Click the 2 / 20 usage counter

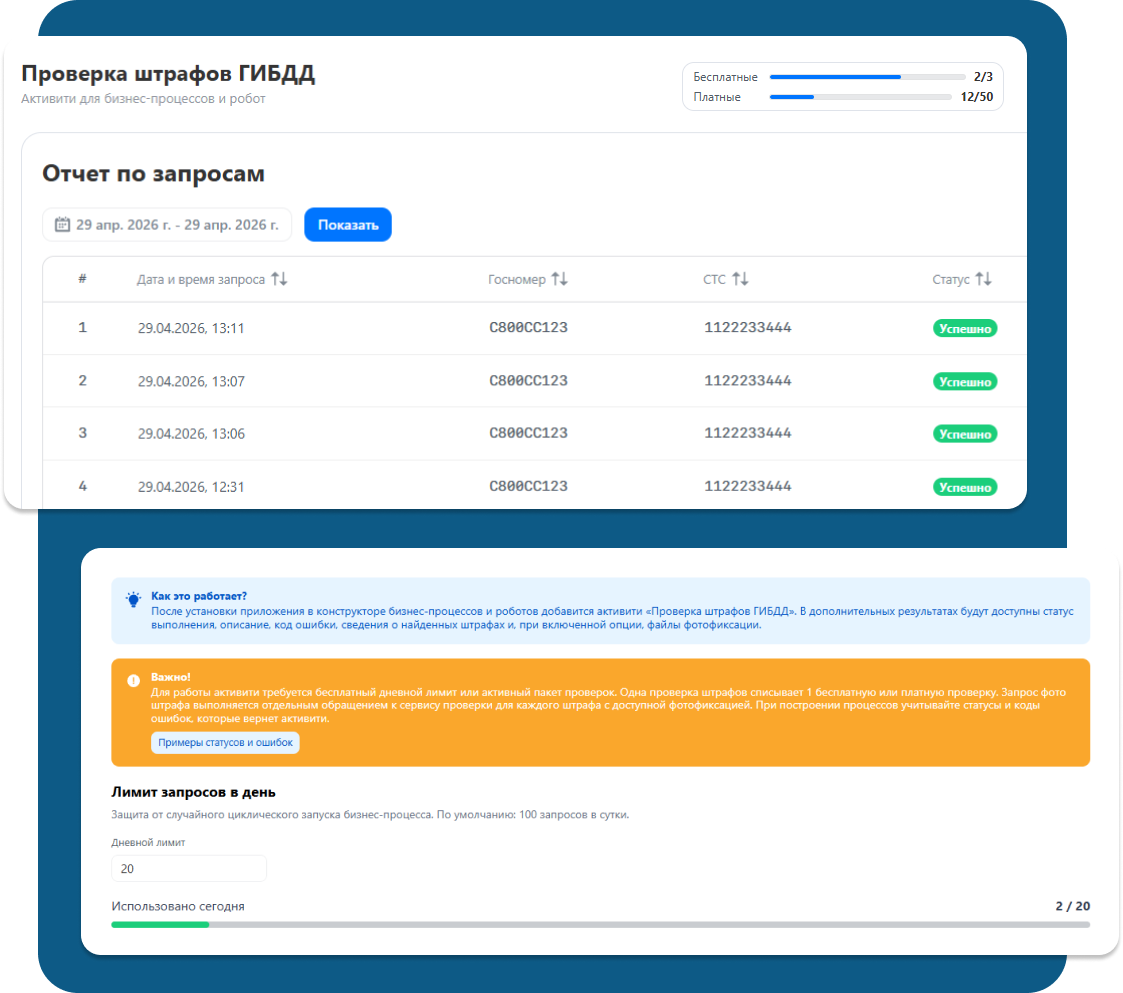(x=1073, y=906)
